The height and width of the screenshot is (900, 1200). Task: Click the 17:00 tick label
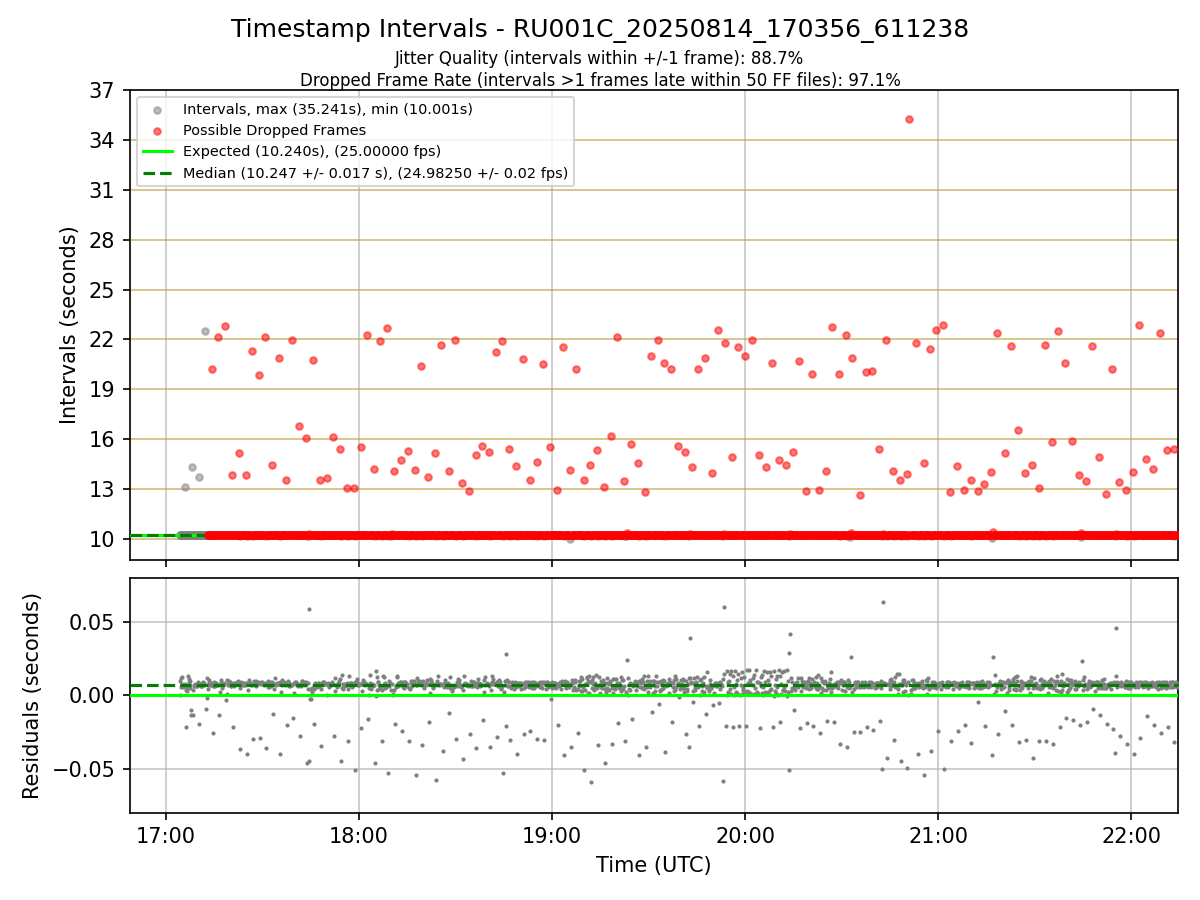click(166, 834)
